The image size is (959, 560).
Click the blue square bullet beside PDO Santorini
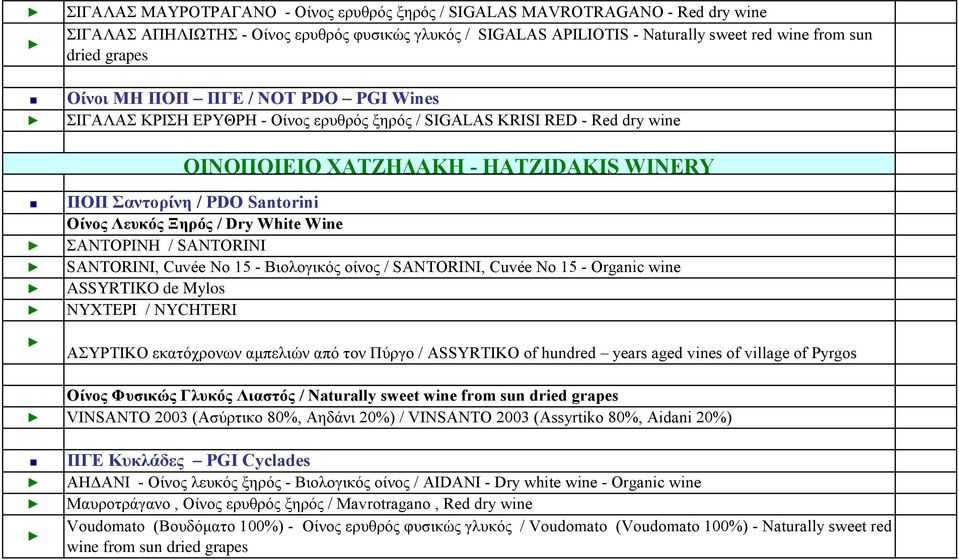pyautogui.click(x=34, y=205)
